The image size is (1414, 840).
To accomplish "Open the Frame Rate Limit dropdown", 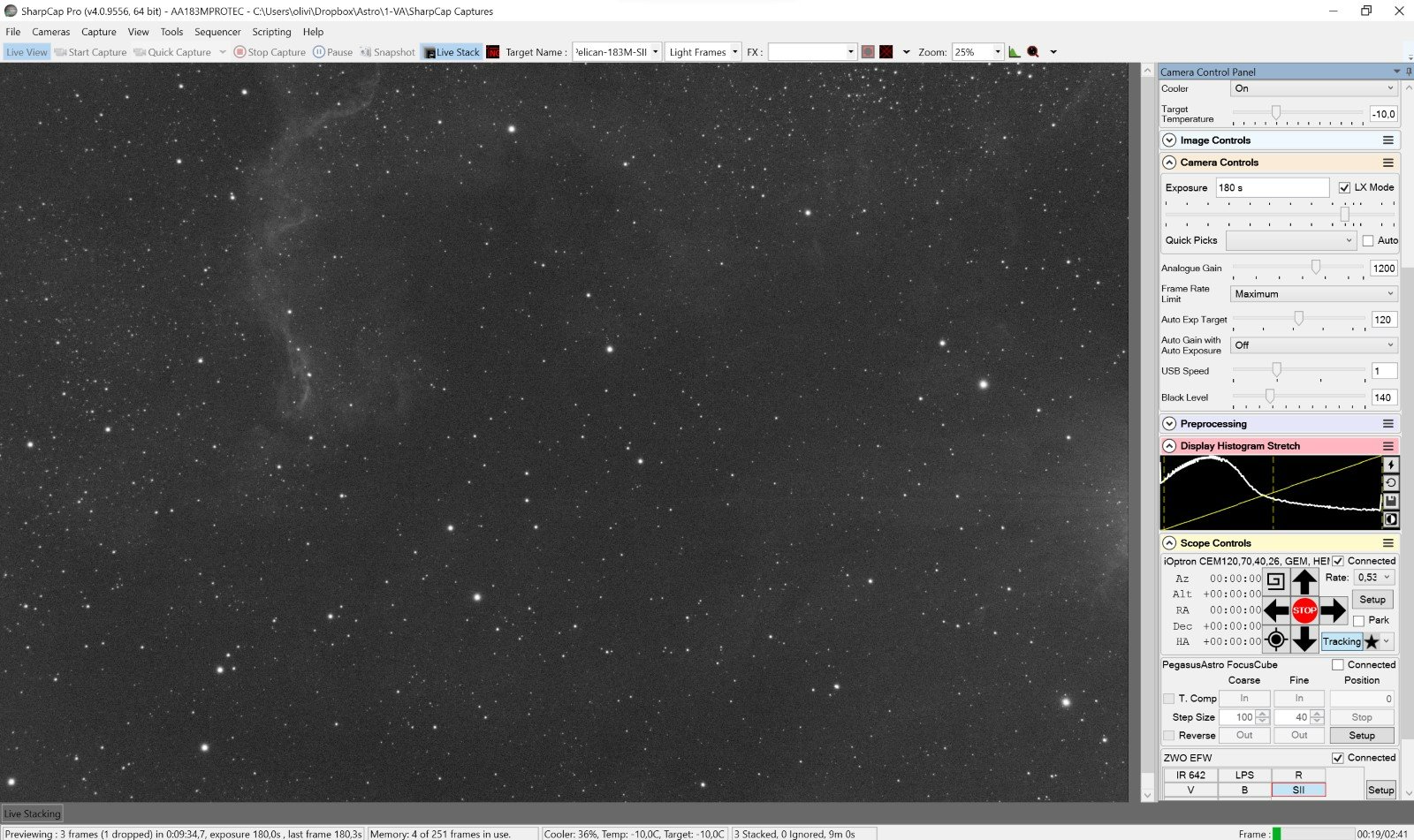I will (1313, 294).
